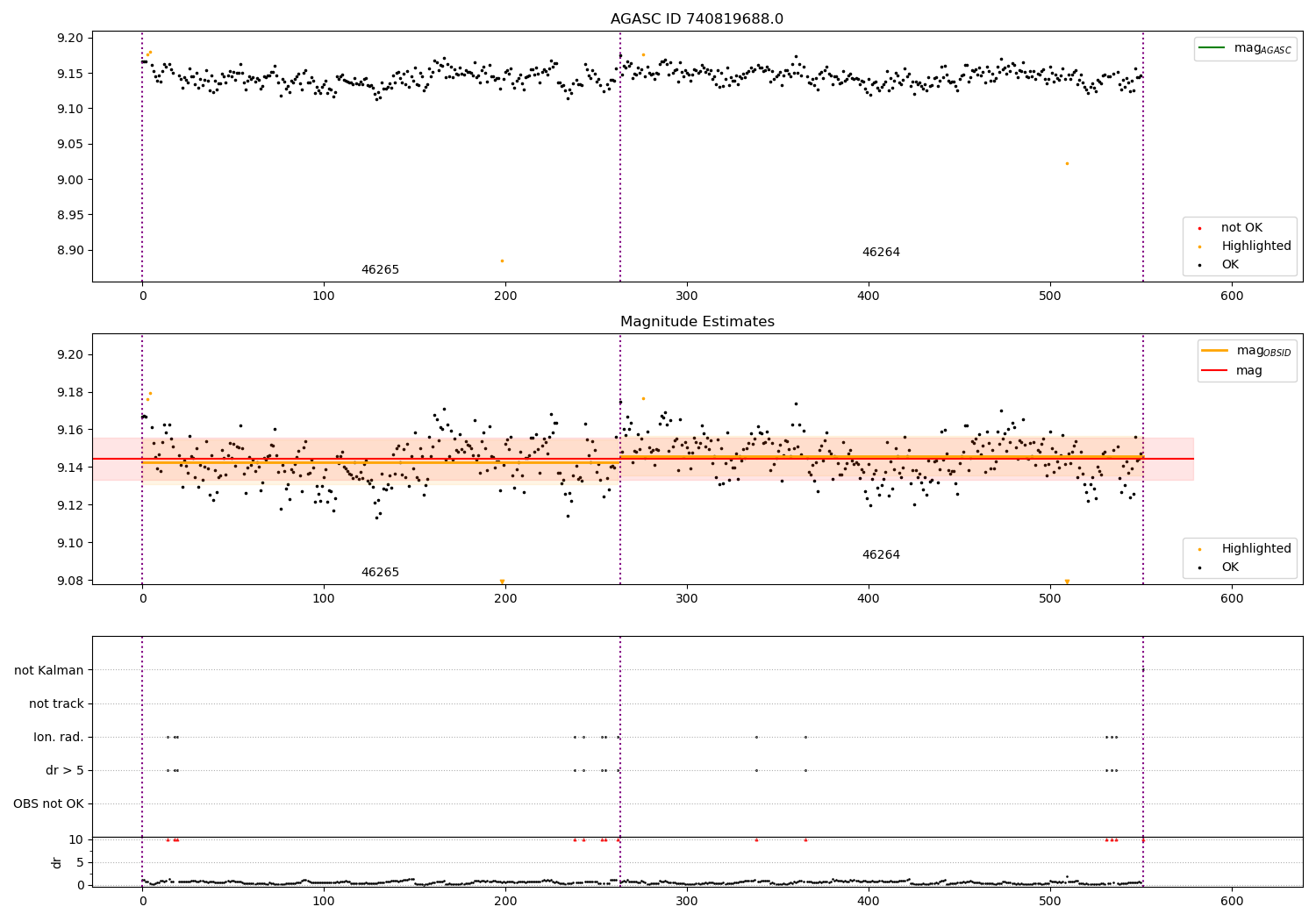Click the black dot marker beside OK in the top legend

point(1200,265)
